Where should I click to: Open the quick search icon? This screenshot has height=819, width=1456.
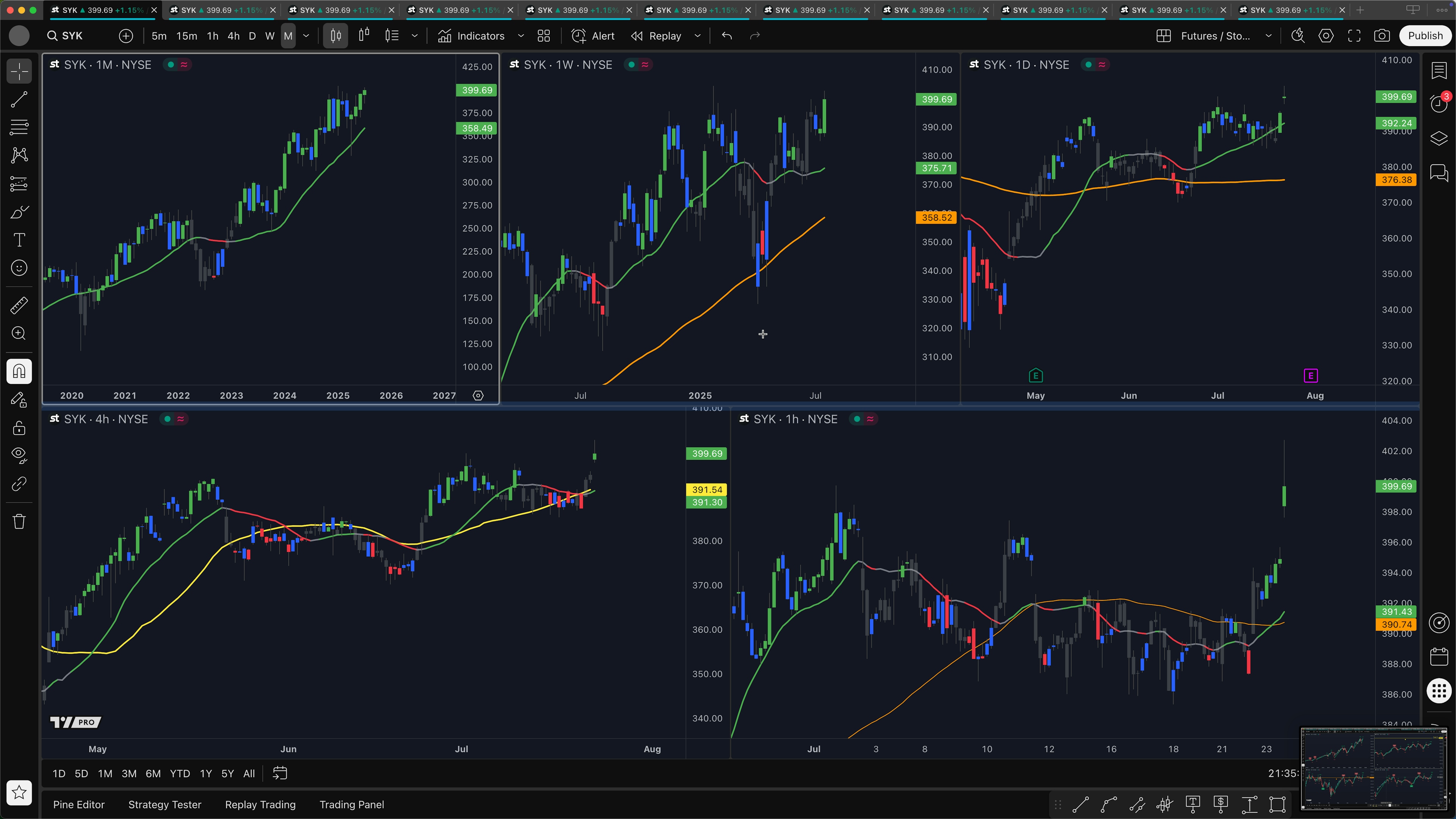[1298, 36]
